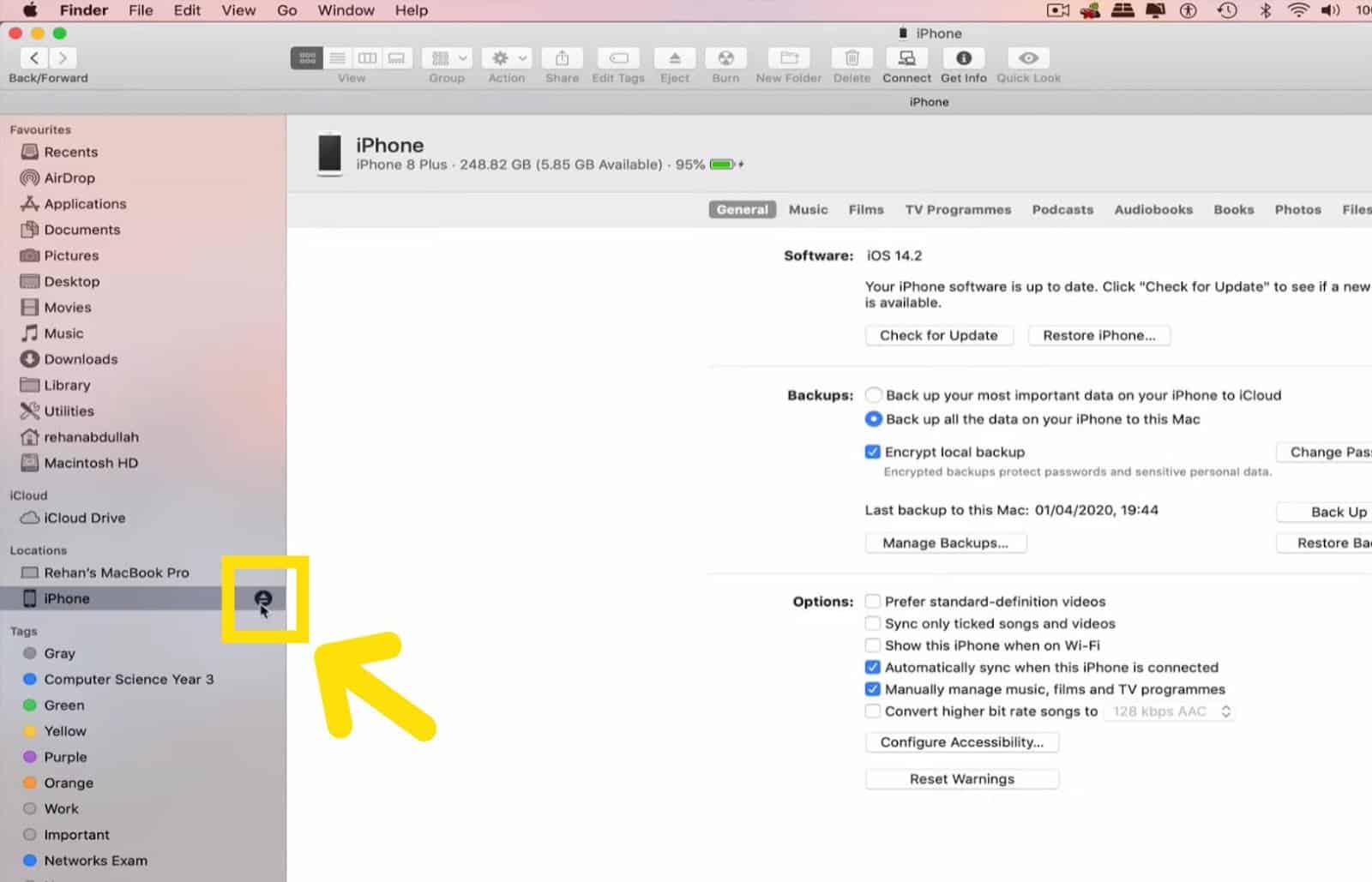Select backing up iPhone data to iCloud
Viewport: 1372px width, 882px height.
click(x=873, y=395)
